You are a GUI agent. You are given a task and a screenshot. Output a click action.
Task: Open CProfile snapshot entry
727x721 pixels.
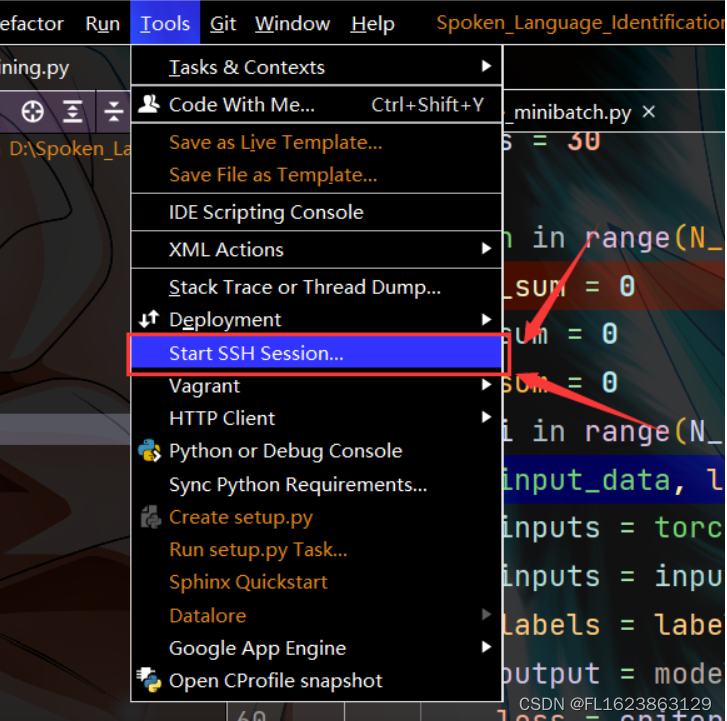317,681
